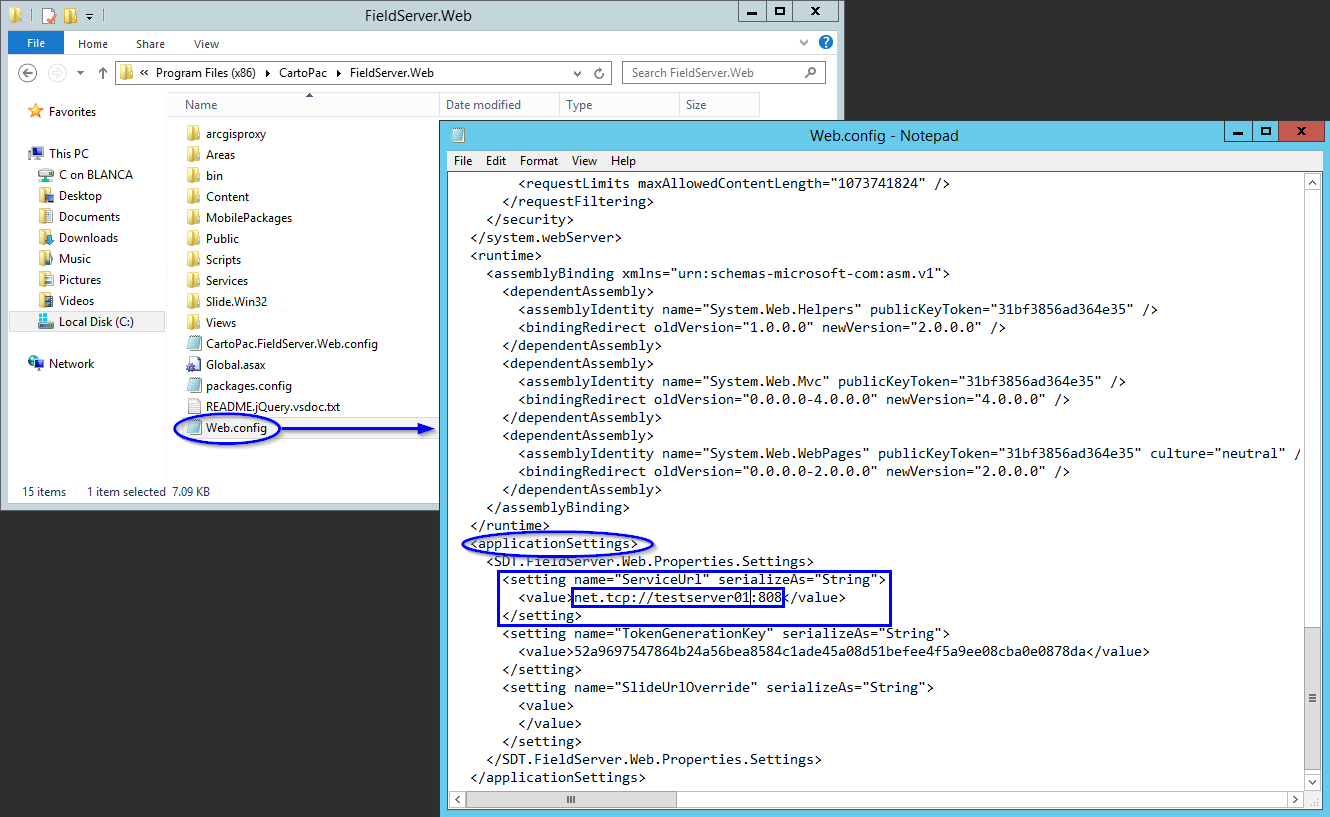Select the Areas folder icon
The width and height of the screenshot is (1330, 817).
(x=194, y=155)
